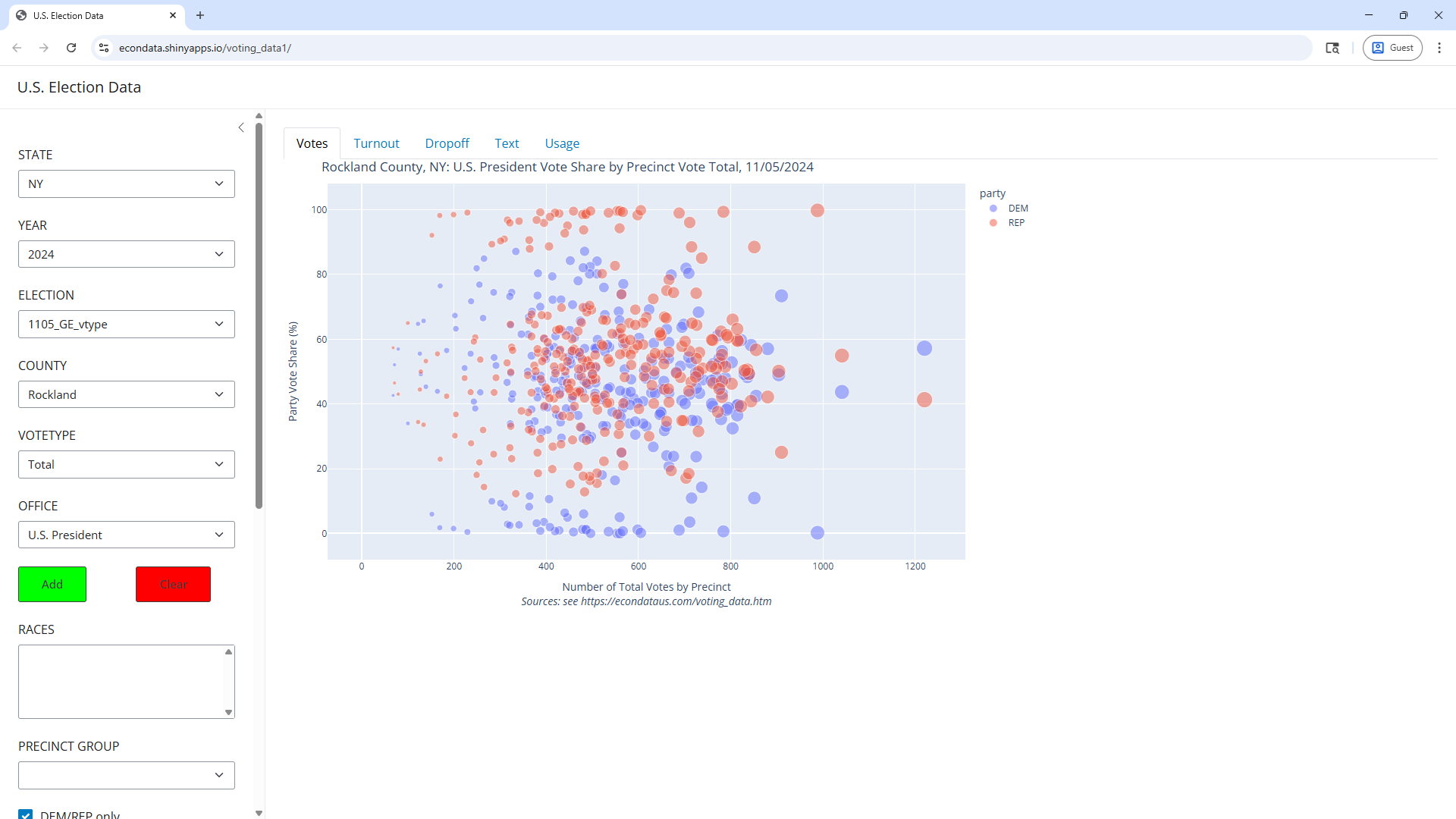Toggle the DEM/REP only checkbox

[26, 814]
